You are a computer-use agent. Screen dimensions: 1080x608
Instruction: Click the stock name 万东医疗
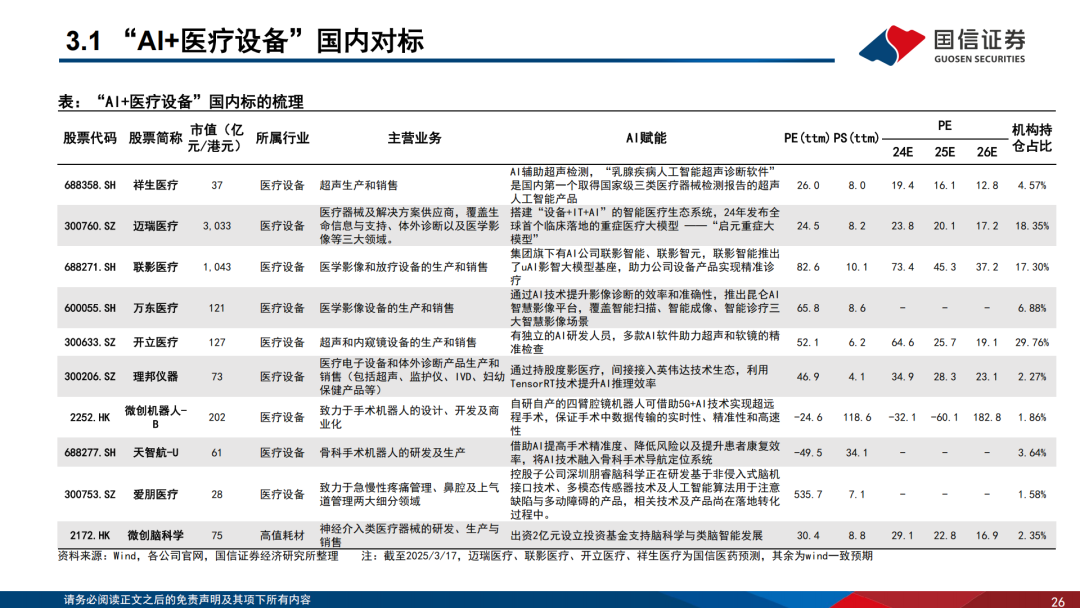click(156, 308)
